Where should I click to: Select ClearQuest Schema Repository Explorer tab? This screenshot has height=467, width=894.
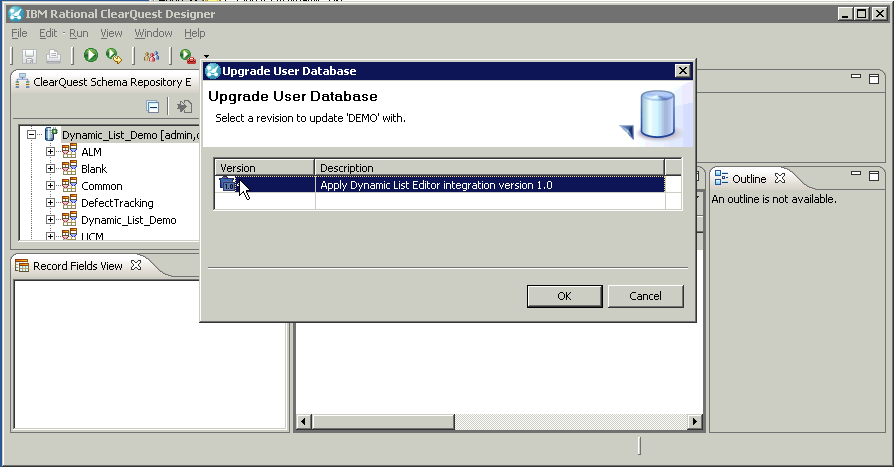click(112, 82)
